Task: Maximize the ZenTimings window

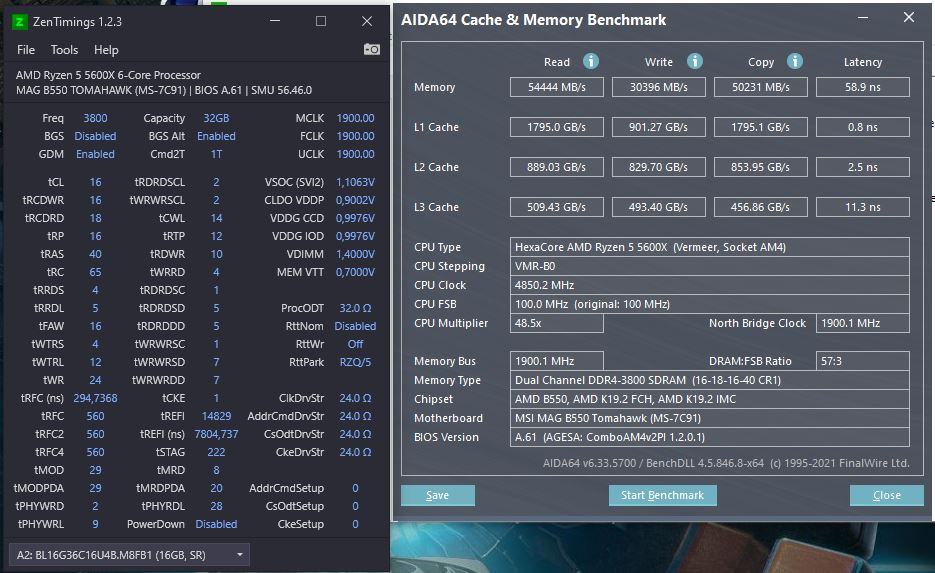Action: [x=321, y=21]
